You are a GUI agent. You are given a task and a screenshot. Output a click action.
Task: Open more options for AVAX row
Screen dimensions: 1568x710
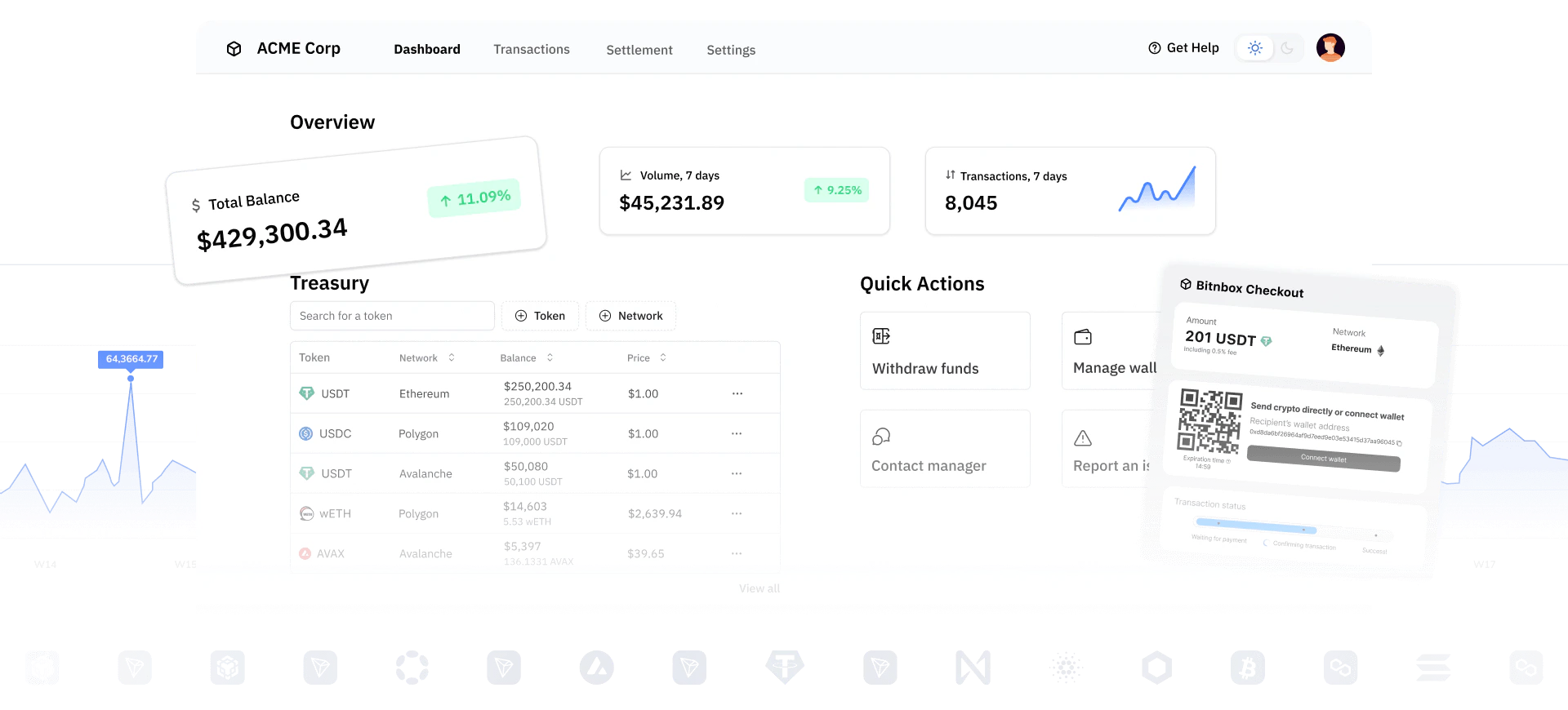coord(737,553)
